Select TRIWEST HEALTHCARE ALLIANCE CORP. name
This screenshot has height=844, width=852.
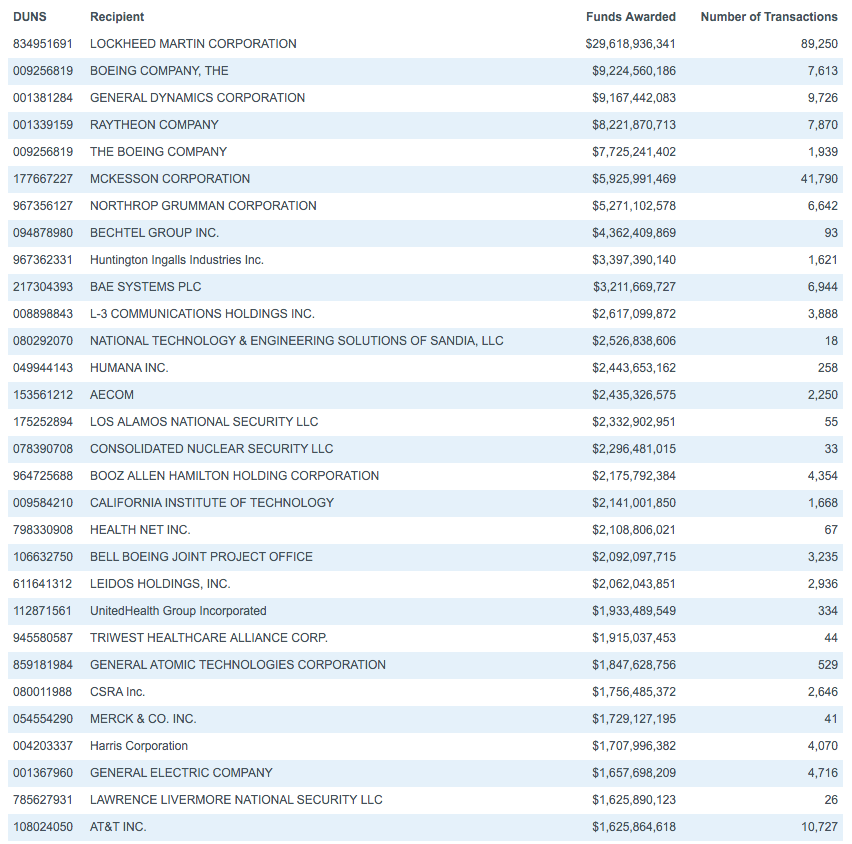click(209, 638)
